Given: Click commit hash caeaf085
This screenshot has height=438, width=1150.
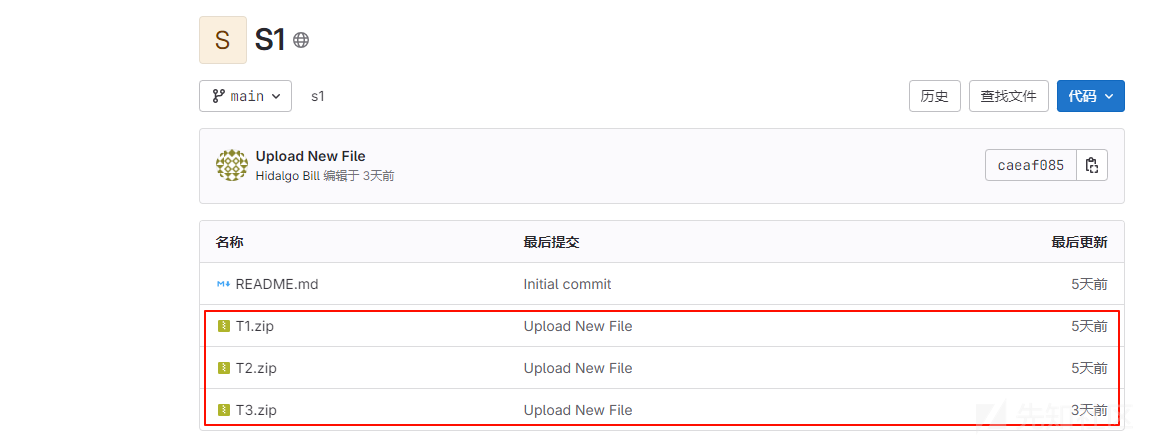Looking at the screenshot, I should [1030, 165].
